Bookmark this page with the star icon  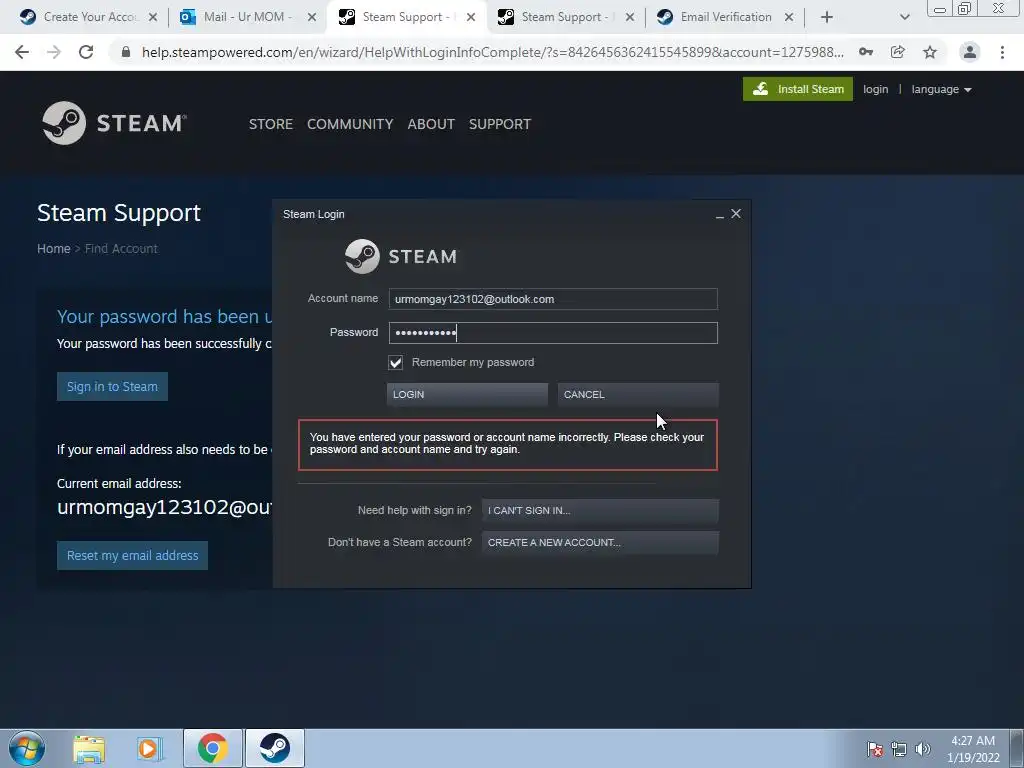(930, 52)
